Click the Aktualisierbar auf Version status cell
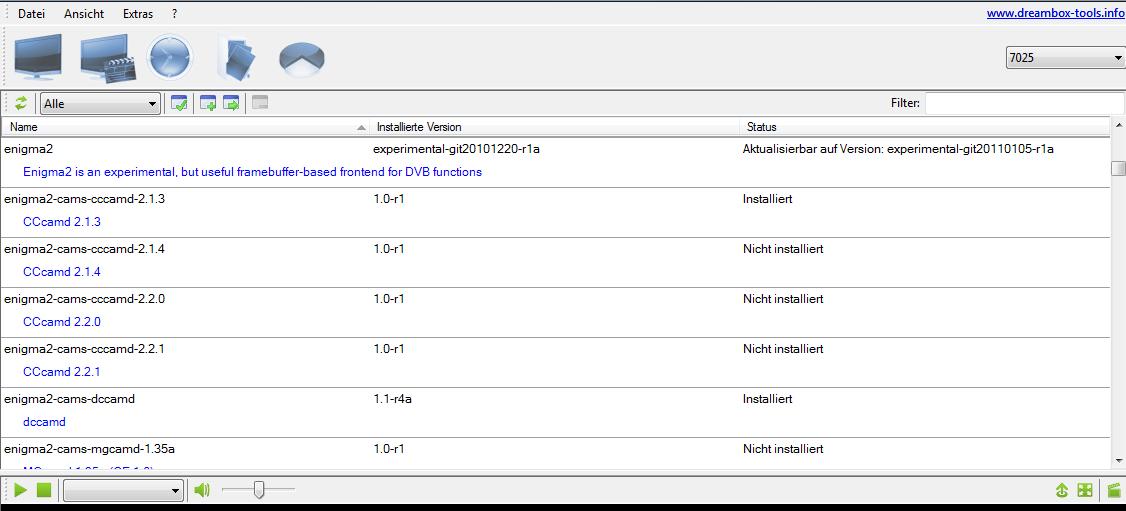This screenshot has height=511, width=1126. click(x=898, y=149)
